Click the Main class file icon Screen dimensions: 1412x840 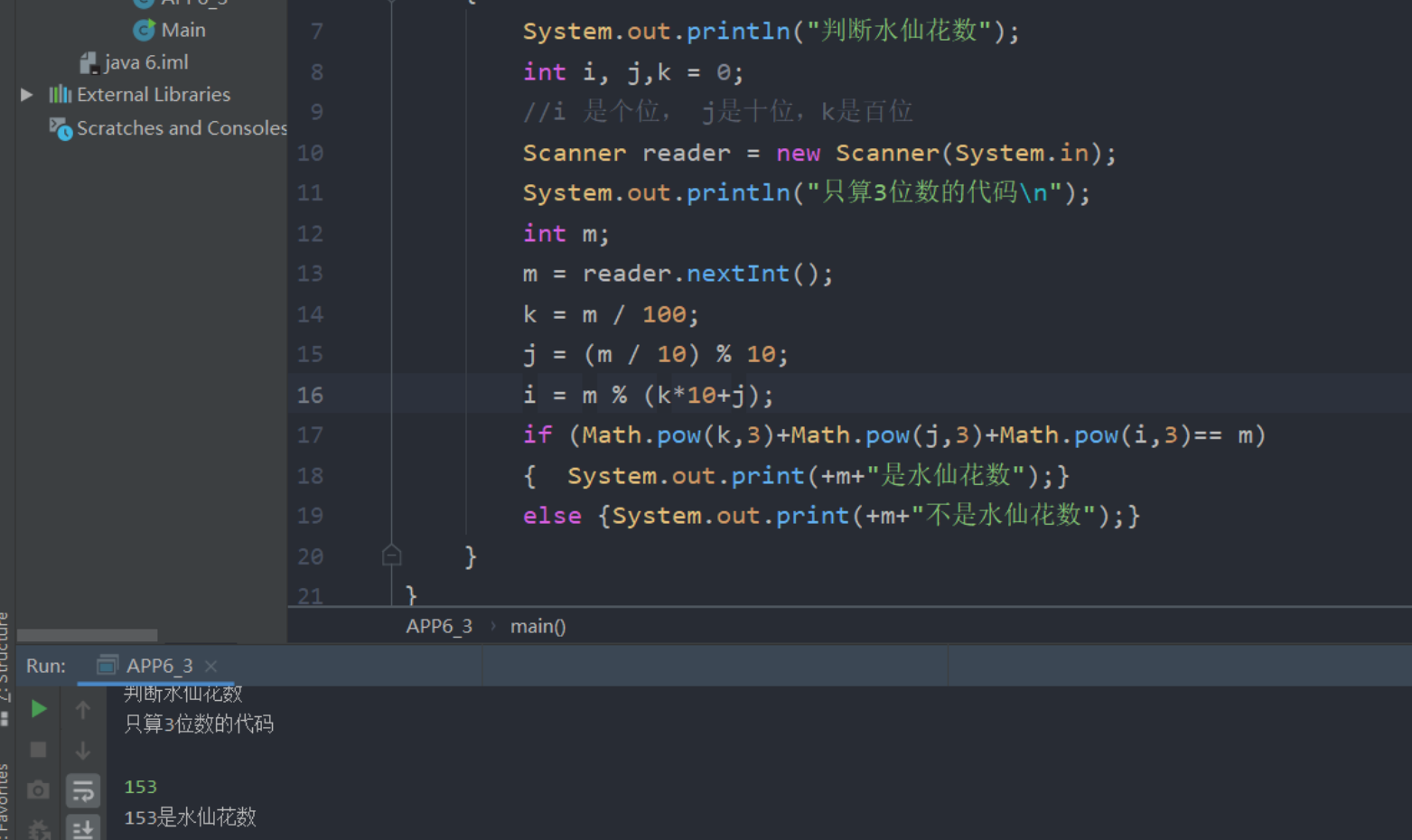tap(144, 30)
